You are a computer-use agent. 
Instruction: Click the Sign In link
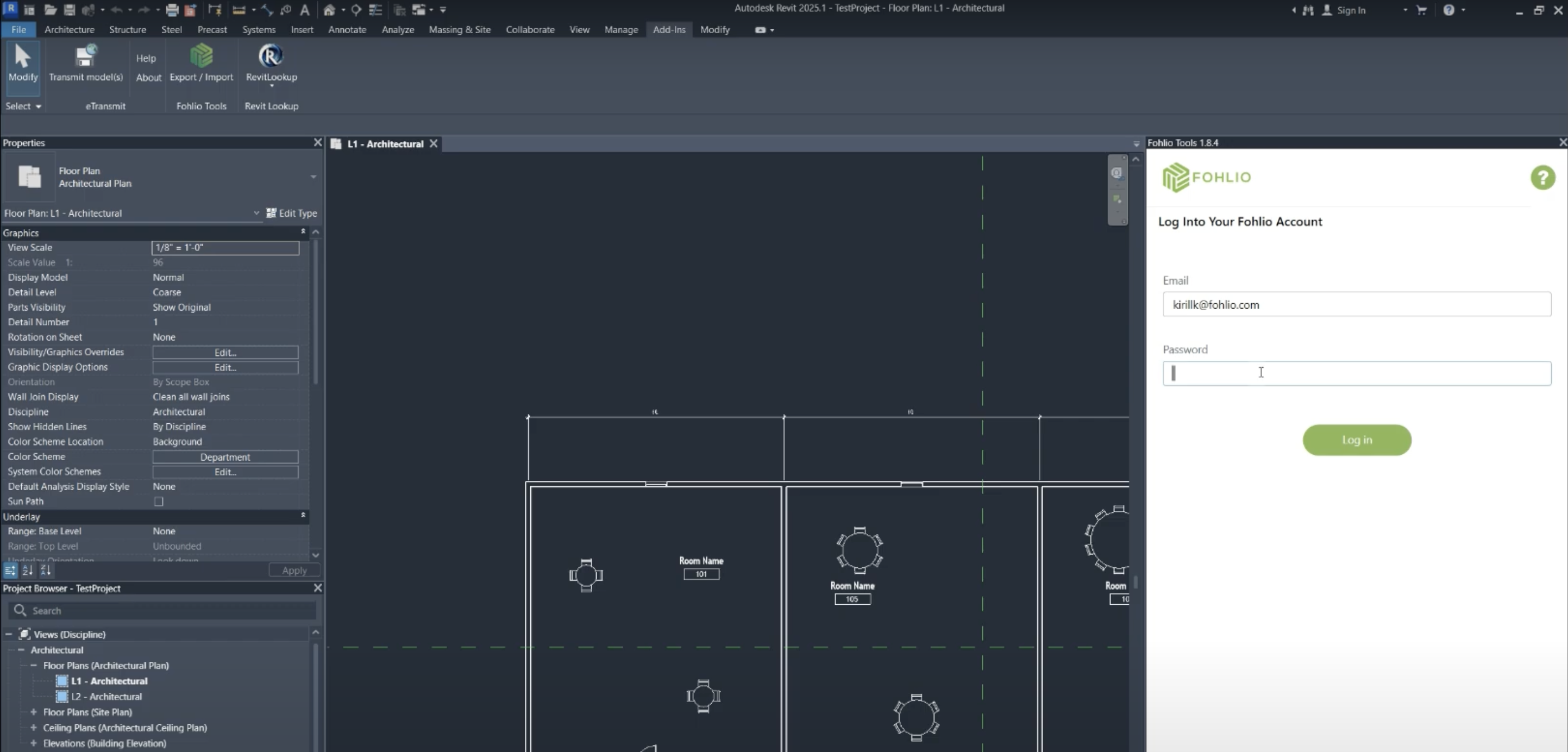click(1351, 10)
